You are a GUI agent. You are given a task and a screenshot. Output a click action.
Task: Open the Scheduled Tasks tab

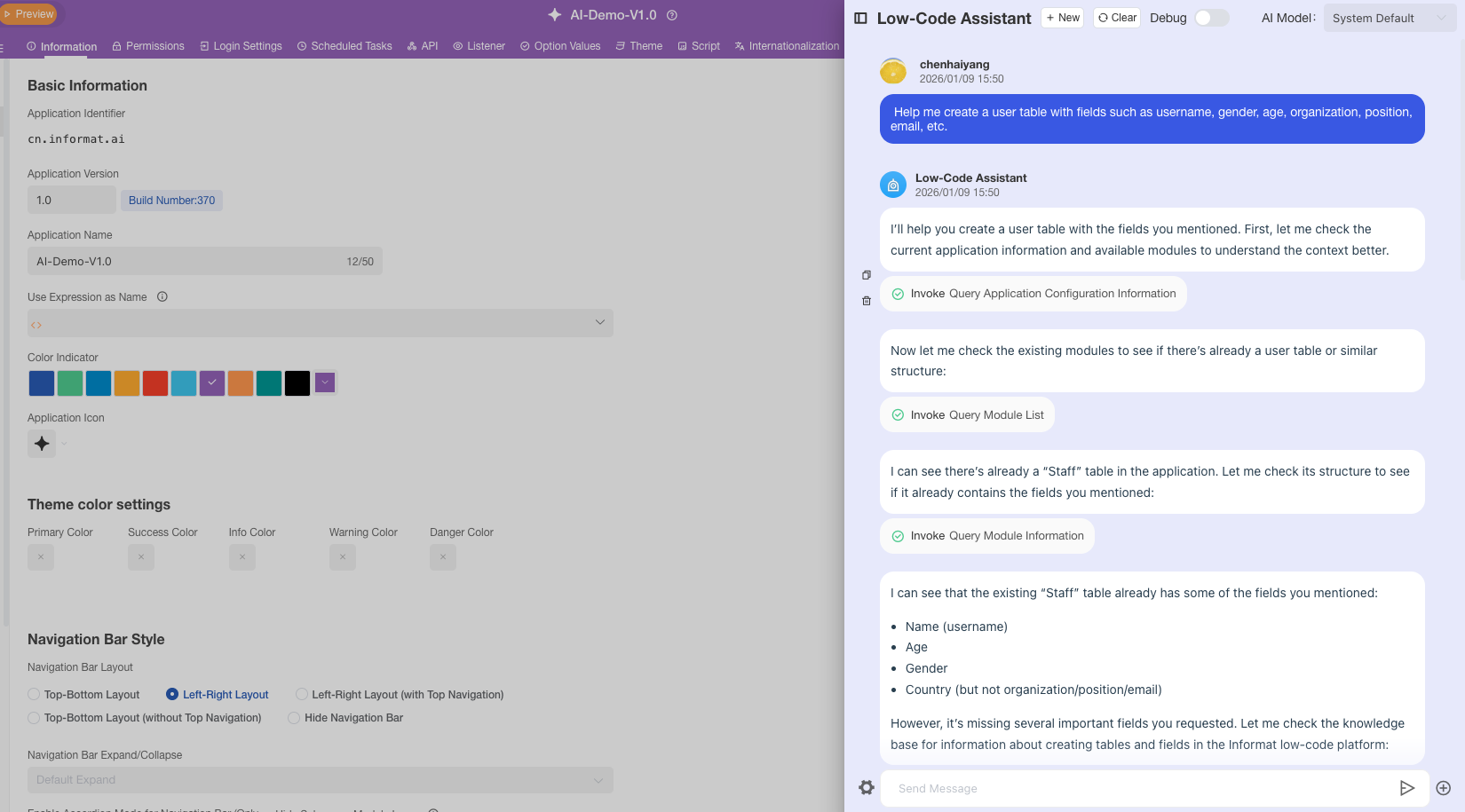pyautogui.click(x=344, y=46)
